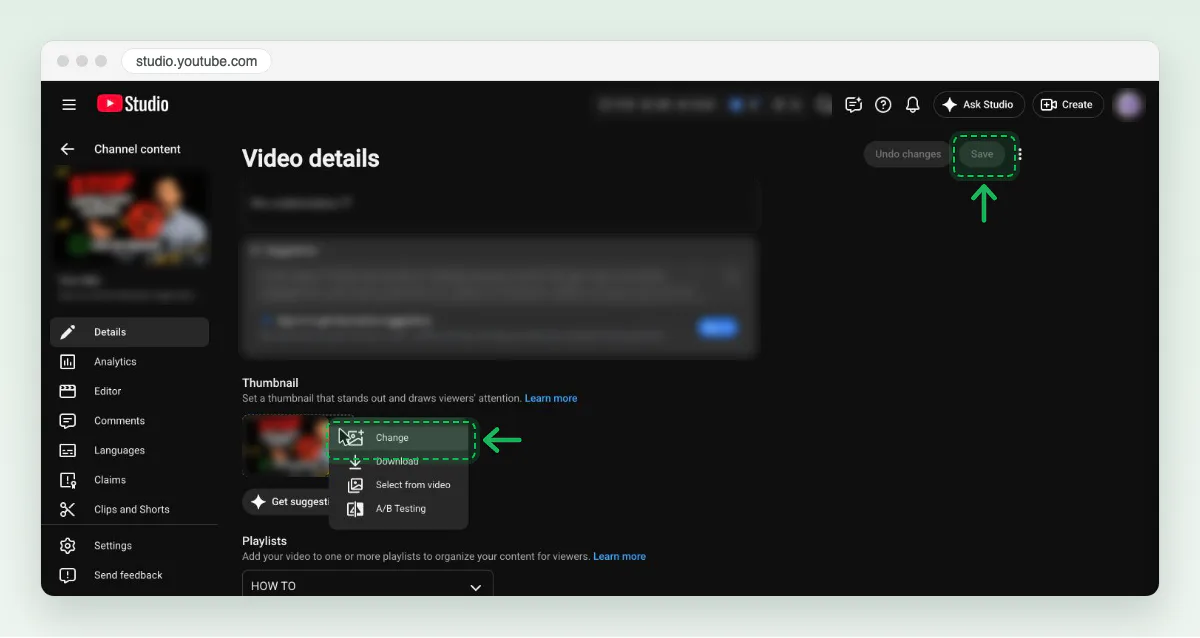The width and height of the screenshot is (1200, 638).
Task: Open the Analytics section in sidebar
Action: 129,362
